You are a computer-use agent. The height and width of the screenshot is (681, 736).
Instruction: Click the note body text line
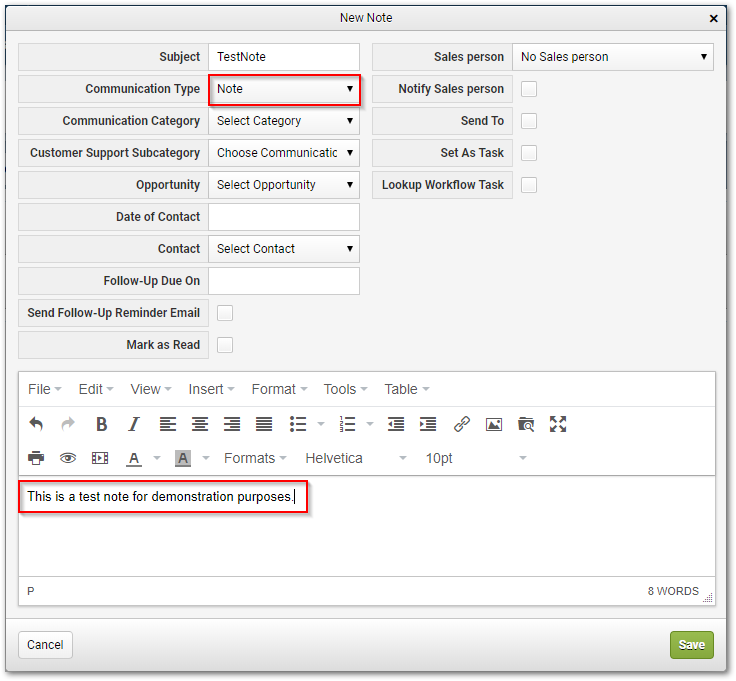(x=161, y=497)
